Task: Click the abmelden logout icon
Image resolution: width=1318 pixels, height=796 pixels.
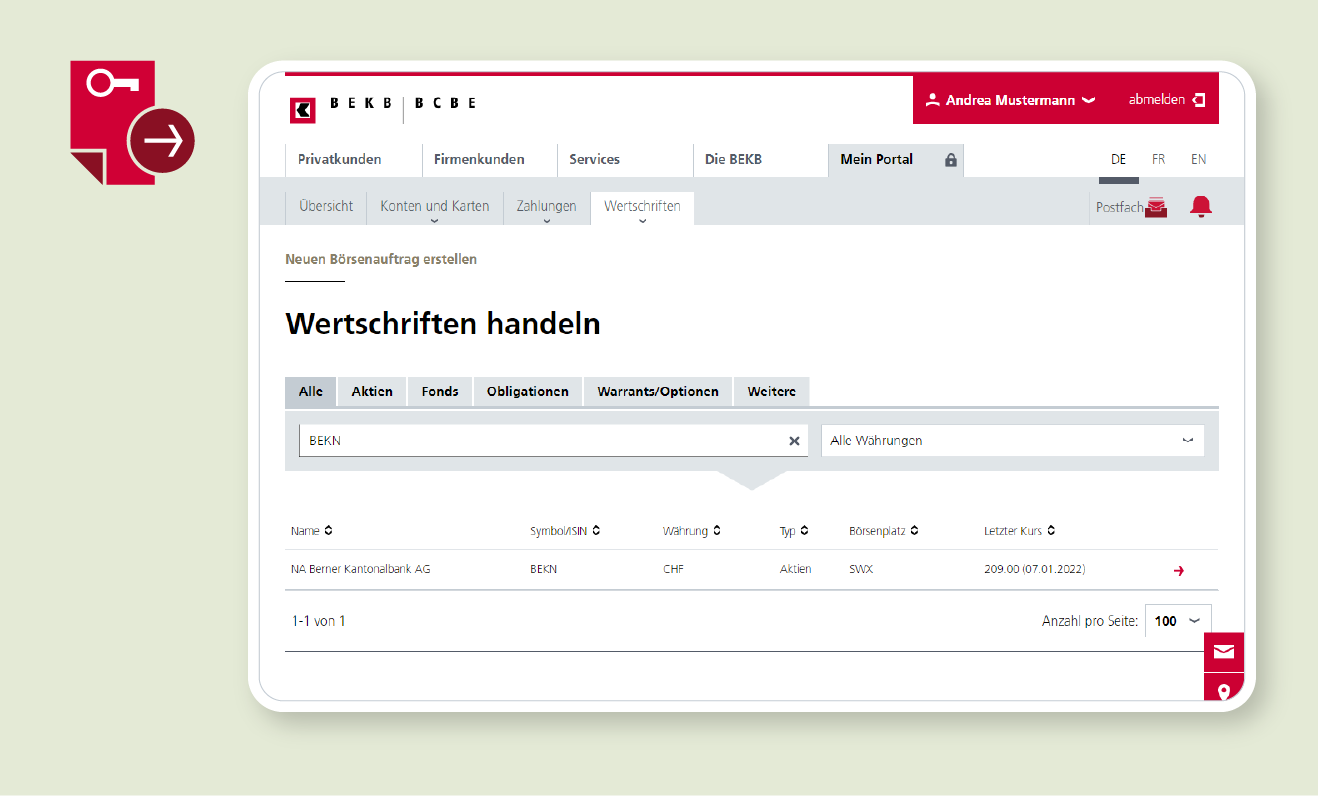Action: (x=1199, y=100)
